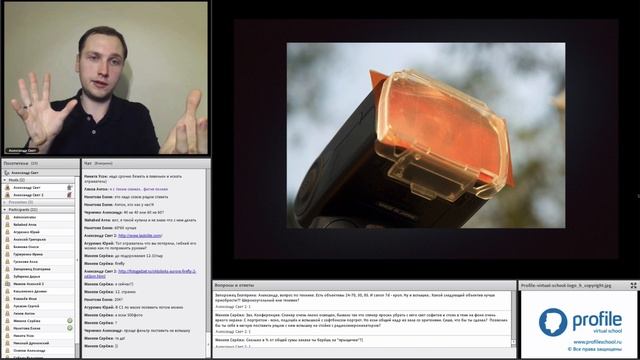Click the green status icon beside Михеев Серёжа

click(x=70, y=321)
